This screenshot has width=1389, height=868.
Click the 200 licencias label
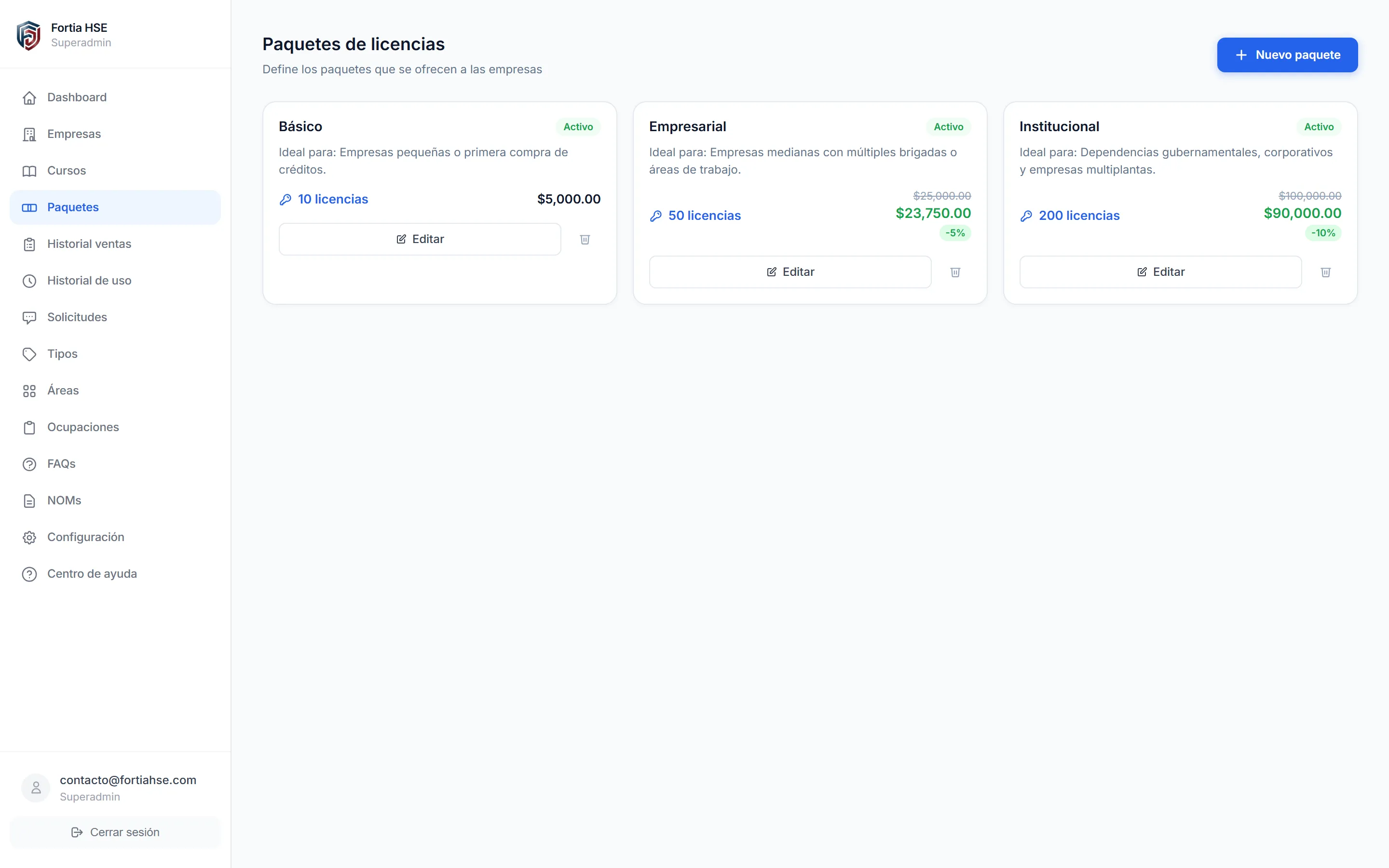pyautogui.click(x=1079, y=216)
